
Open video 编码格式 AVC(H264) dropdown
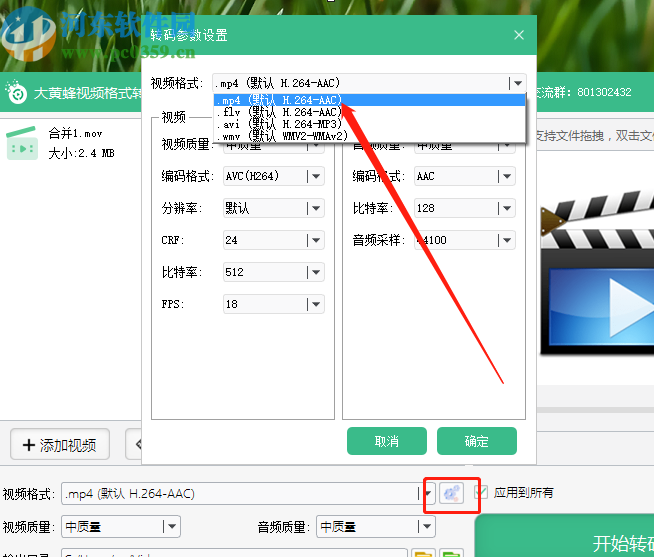(x=274, y=176)
